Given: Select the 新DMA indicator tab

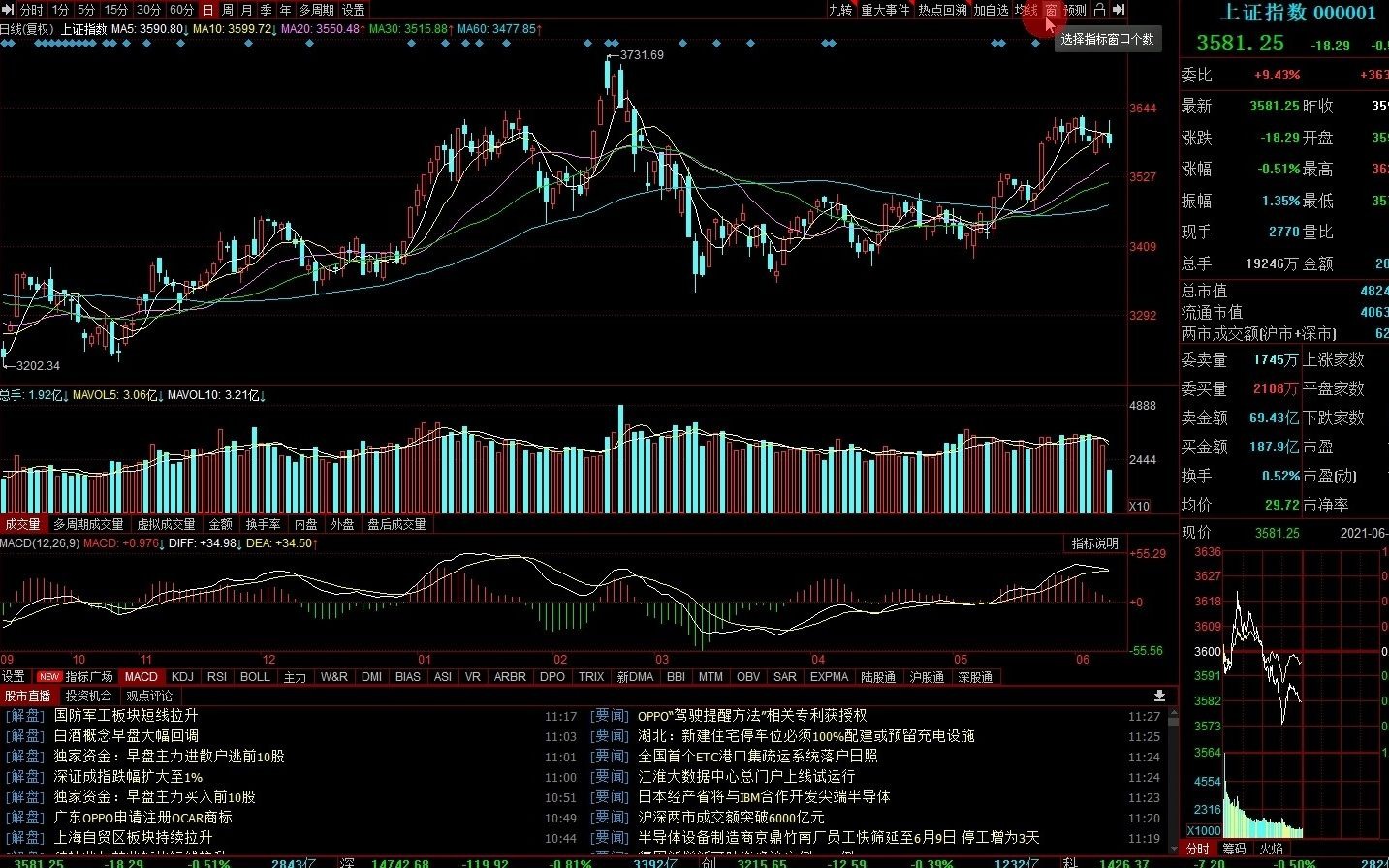Looking at the screenshot, I should (635, 677).
